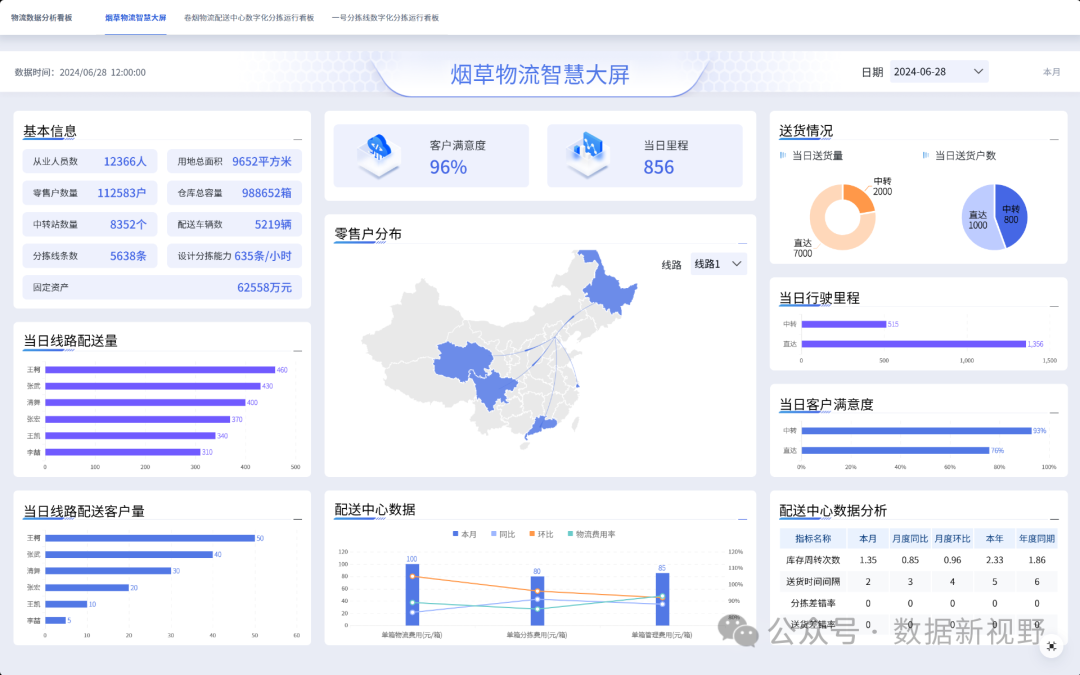Expand the 线路 dropdown showing 线路1

[x=718, y=264]
